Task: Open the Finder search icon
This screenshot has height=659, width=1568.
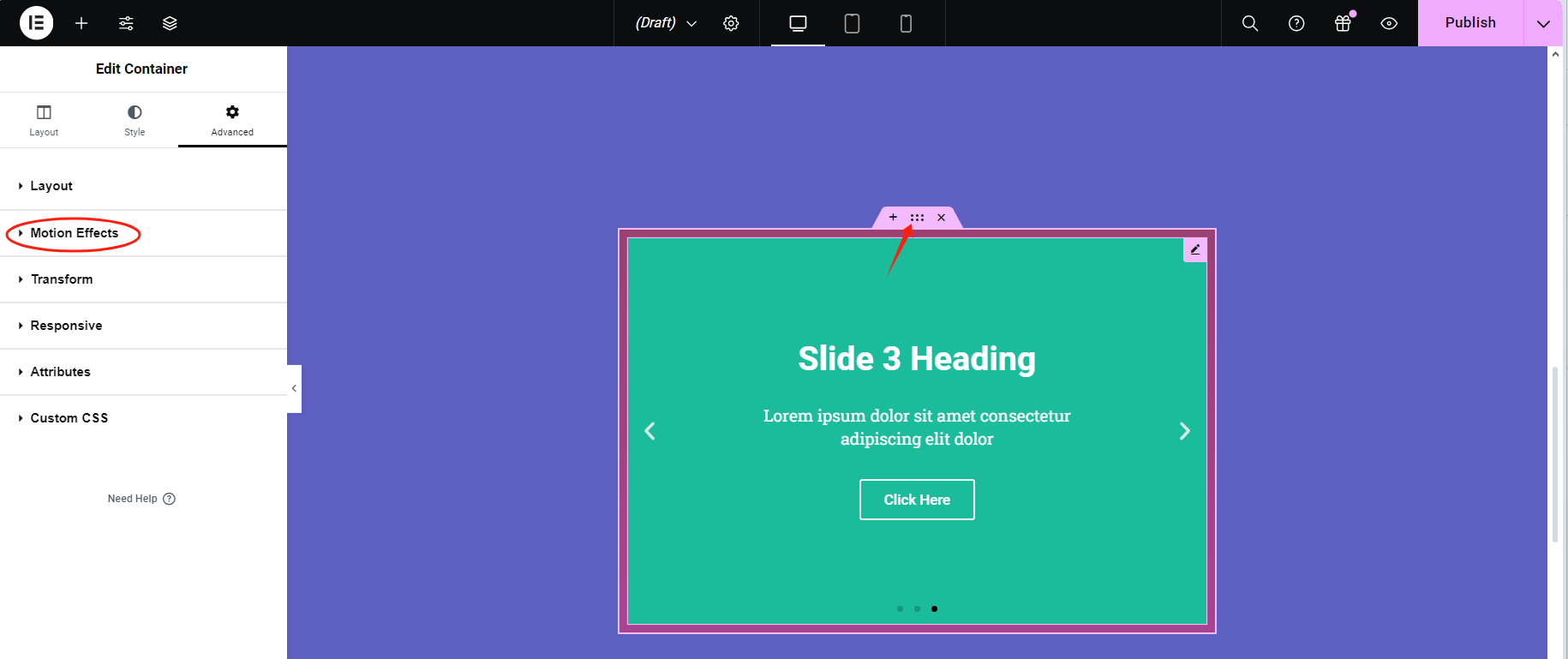Action: (1250, 23)
